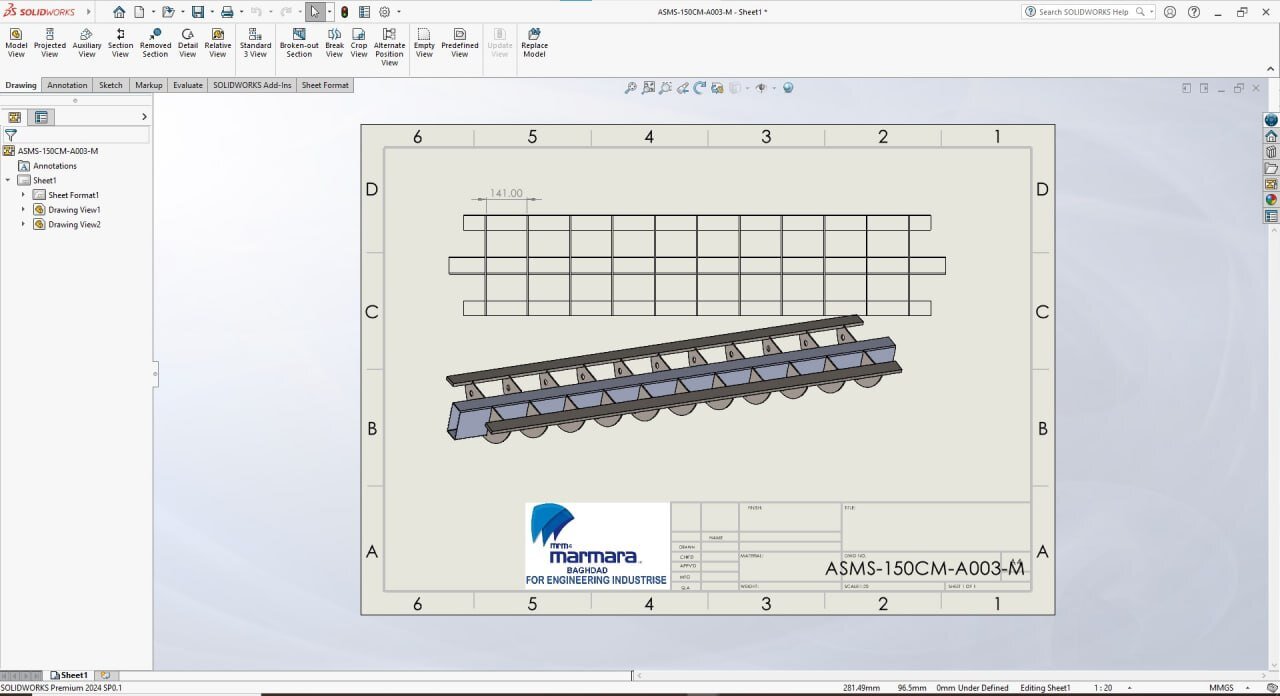Open the Evaluate tab

[187, 85]
